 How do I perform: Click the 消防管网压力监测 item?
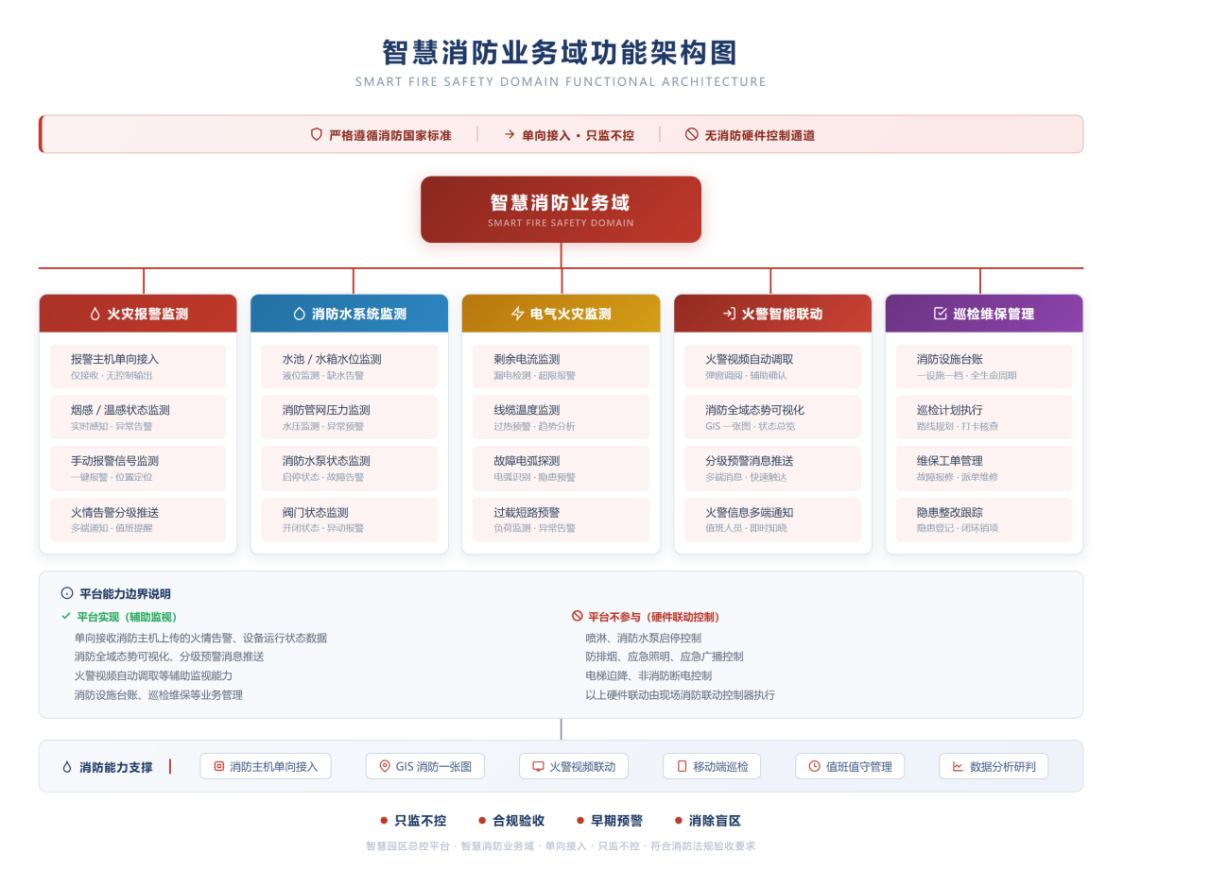350,417
